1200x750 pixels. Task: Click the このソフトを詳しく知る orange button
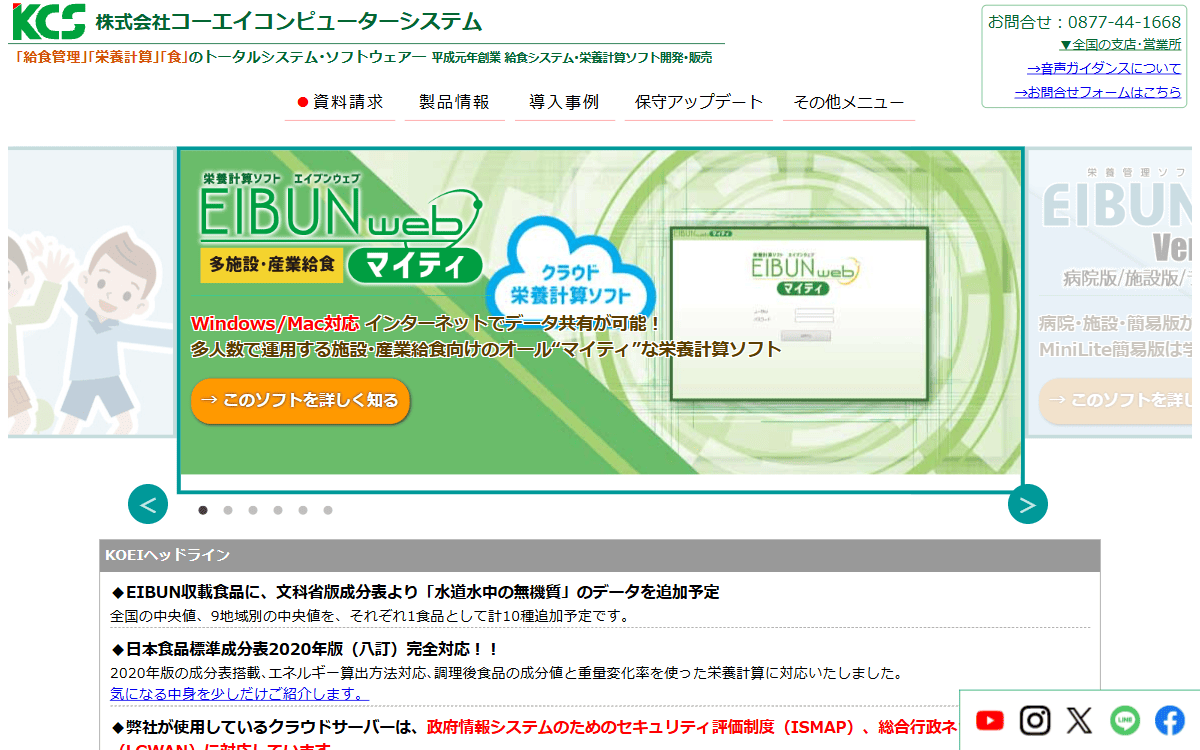(300, 400)
